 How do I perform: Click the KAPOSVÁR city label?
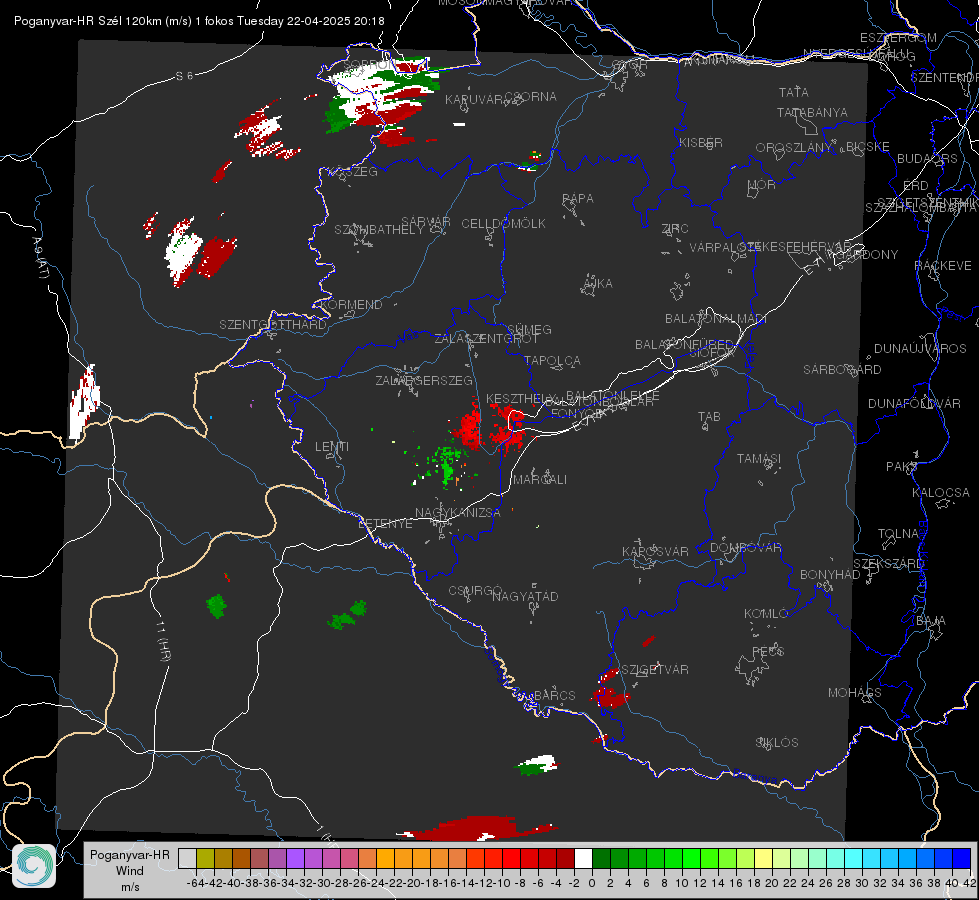(x=655, y=551)
